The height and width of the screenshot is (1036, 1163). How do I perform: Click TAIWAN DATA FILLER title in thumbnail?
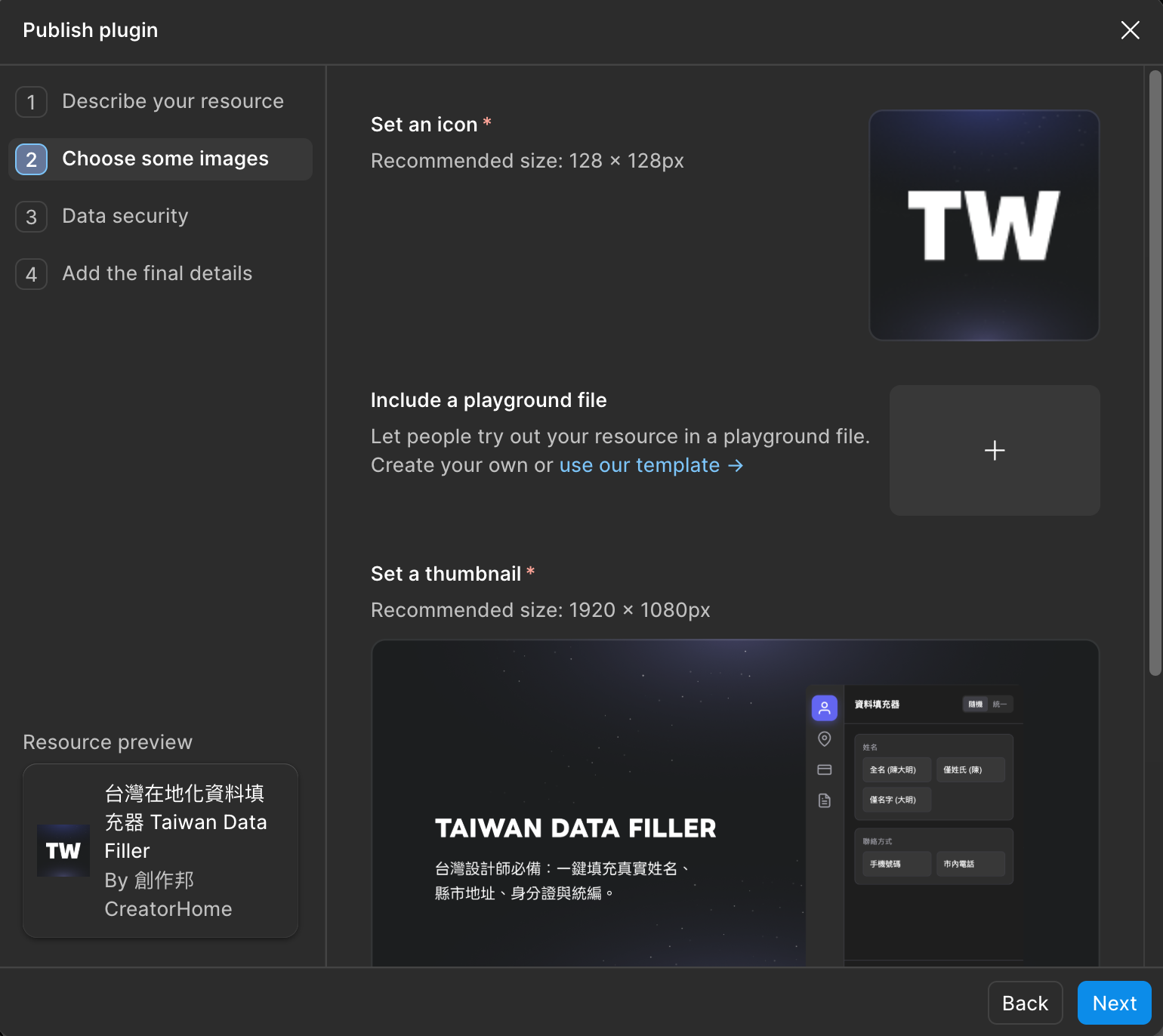coord(575,828)
